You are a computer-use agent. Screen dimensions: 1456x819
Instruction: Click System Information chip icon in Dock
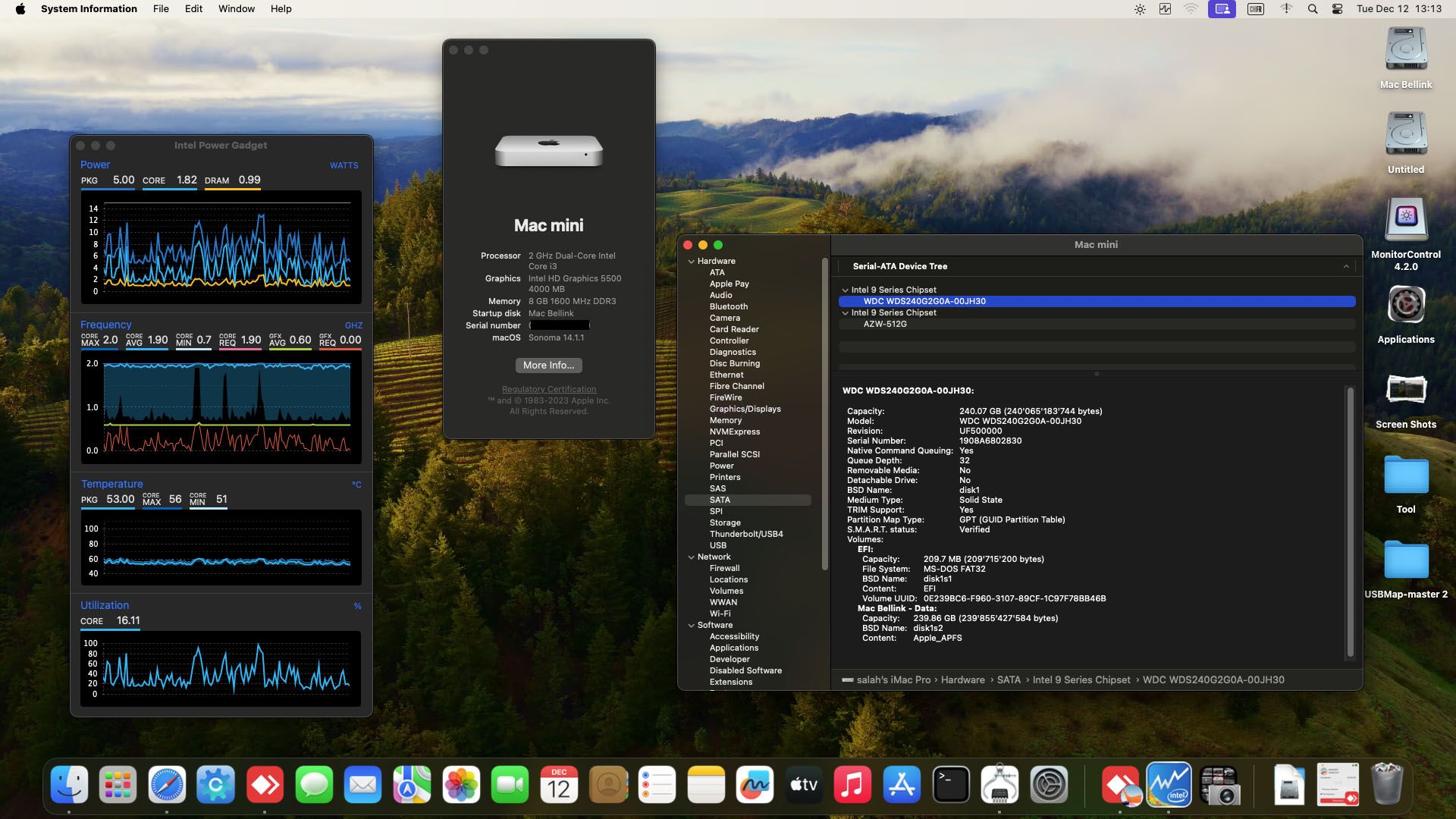tap(999, 784)
